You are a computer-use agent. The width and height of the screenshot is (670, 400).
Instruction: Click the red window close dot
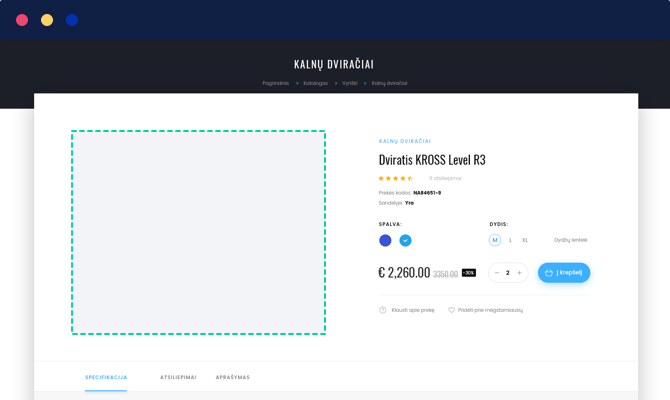[x=22, y=20]
